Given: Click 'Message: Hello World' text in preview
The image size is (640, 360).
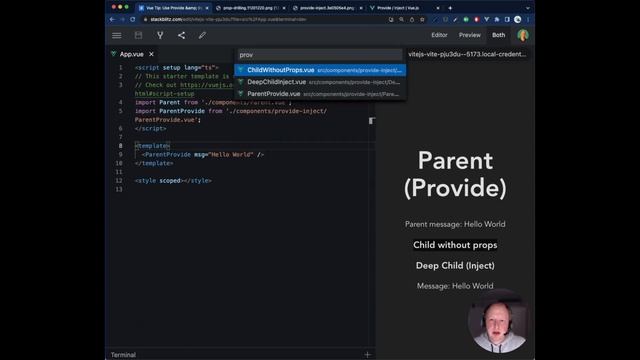Looking at the screenshot, I should 455,286.
